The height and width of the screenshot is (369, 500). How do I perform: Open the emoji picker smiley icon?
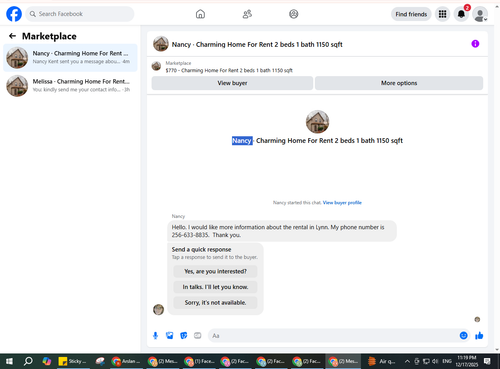click(463, 335)
